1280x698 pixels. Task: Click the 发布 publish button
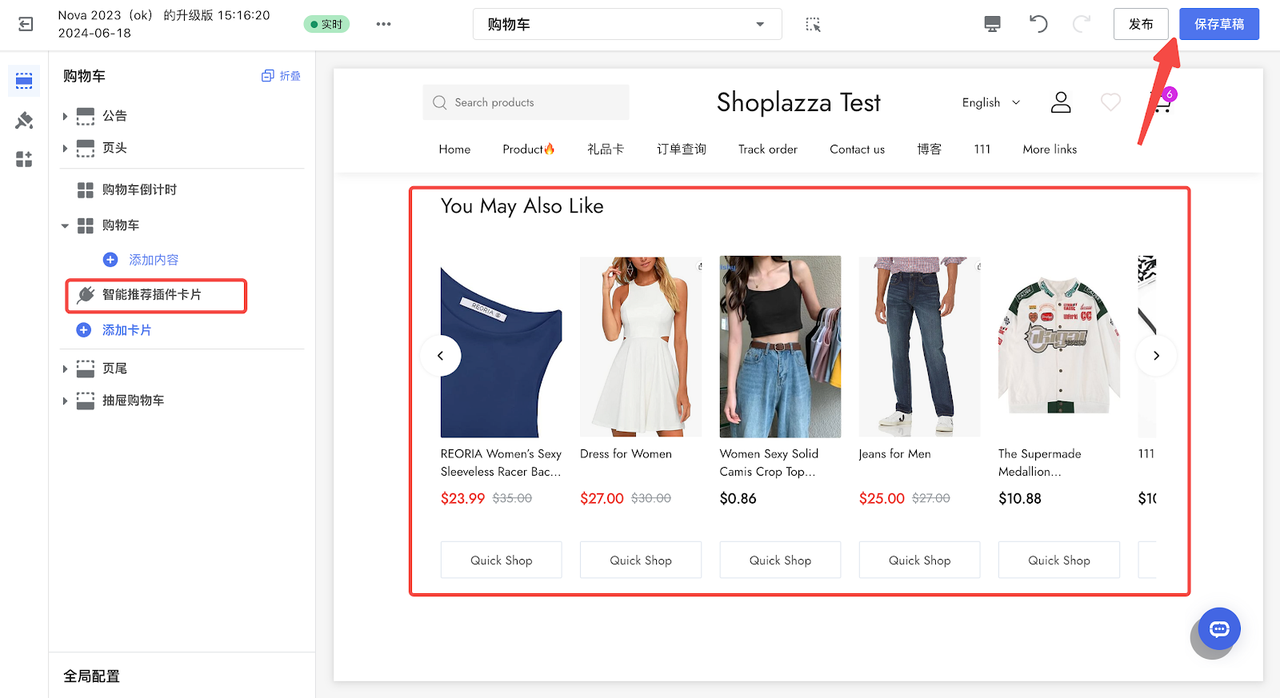(1141, 23)
